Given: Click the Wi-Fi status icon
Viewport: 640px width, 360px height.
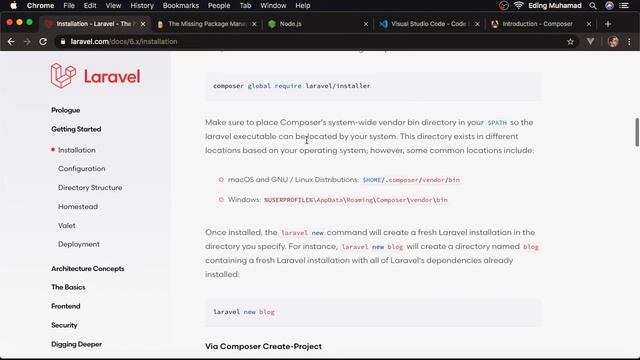Looking at the screenshot, I should pyautogui.click(x=518, y=6).
